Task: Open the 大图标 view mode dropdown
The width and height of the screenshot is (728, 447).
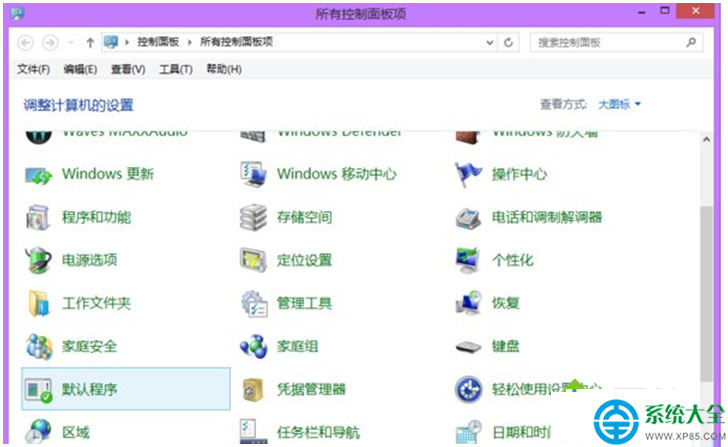Action: 619,104
